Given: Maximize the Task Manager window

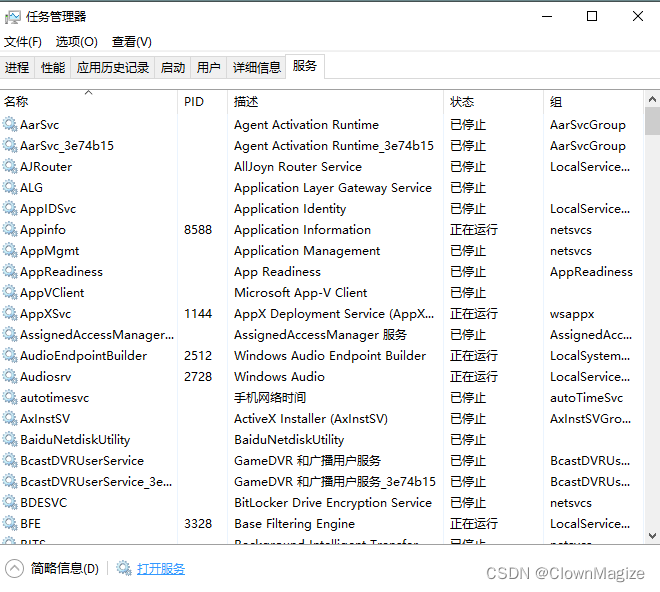Looking at the screenshot, I should [x=592, y=16].
